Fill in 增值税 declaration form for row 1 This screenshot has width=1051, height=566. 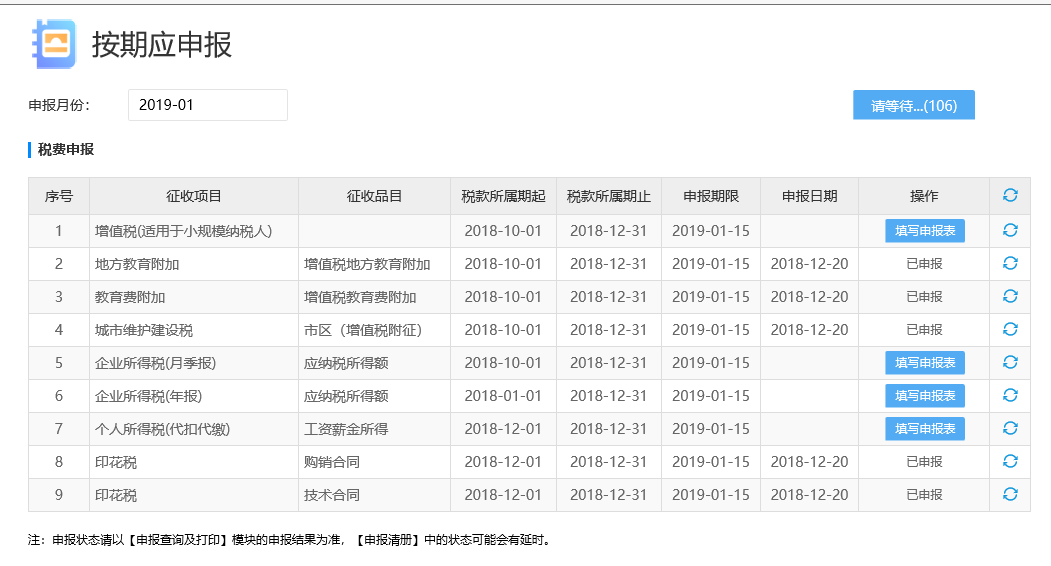(924, 231)
